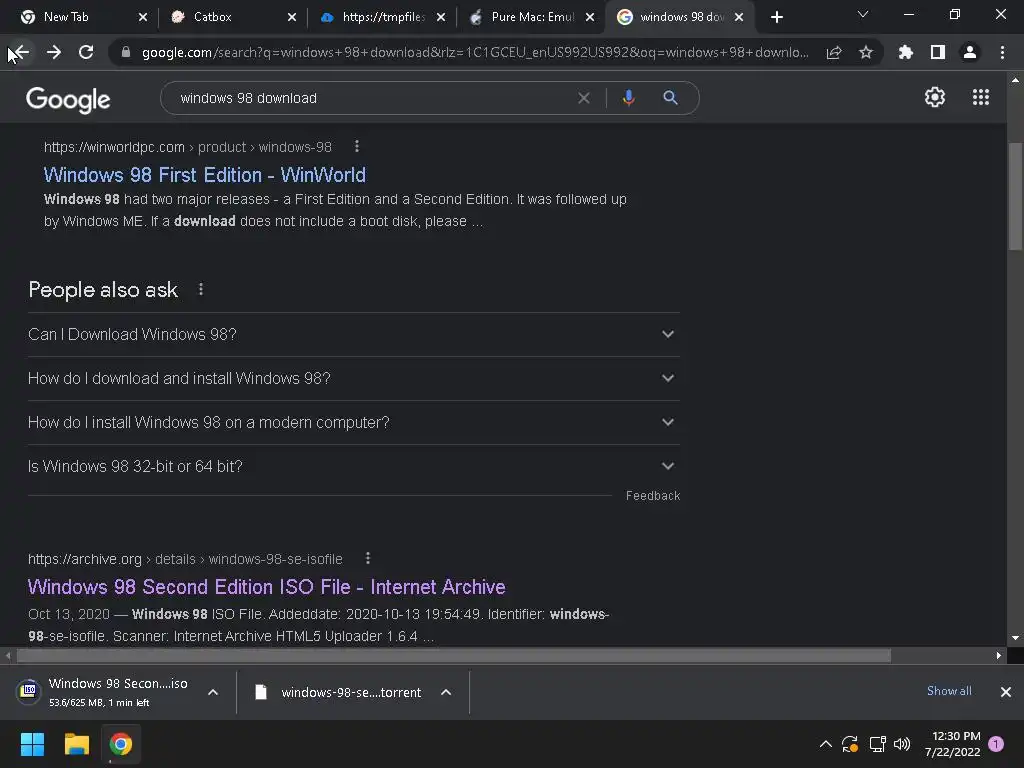Open File Explorer from the taskbar
This screenshot has height=768, width=1024.
click(76, 744)
